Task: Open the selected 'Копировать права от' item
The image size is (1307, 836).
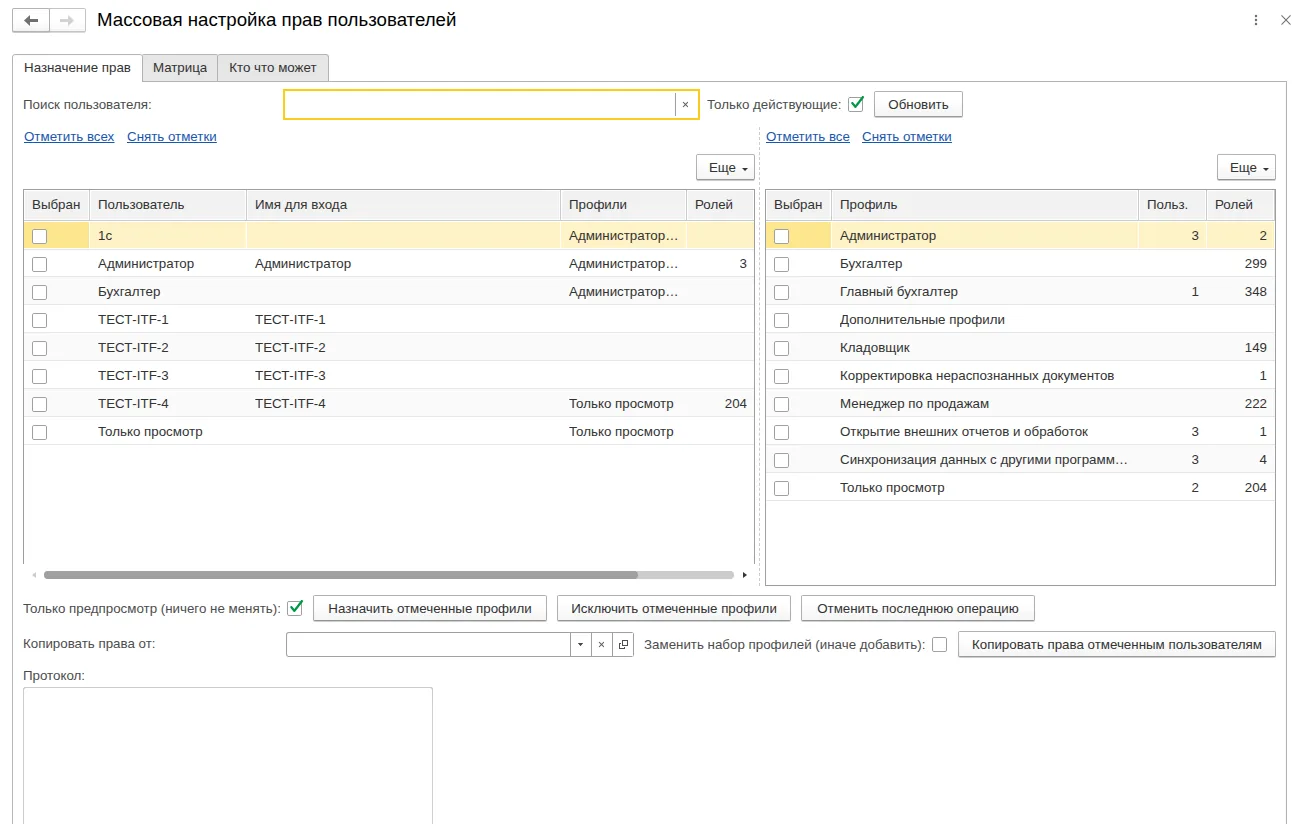Action: 622,645
